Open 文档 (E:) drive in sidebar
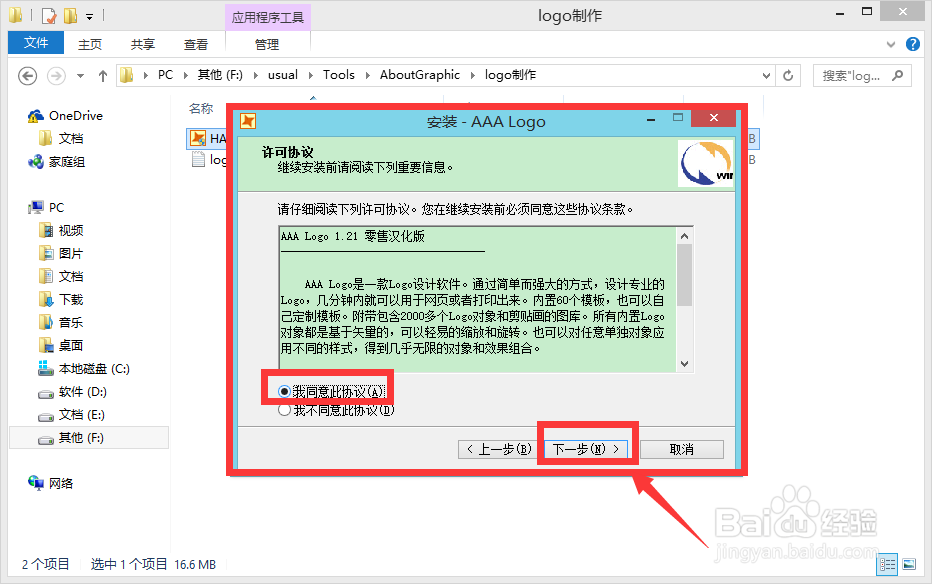The width and height of the screenshot is (932, 584). [72, 415]
